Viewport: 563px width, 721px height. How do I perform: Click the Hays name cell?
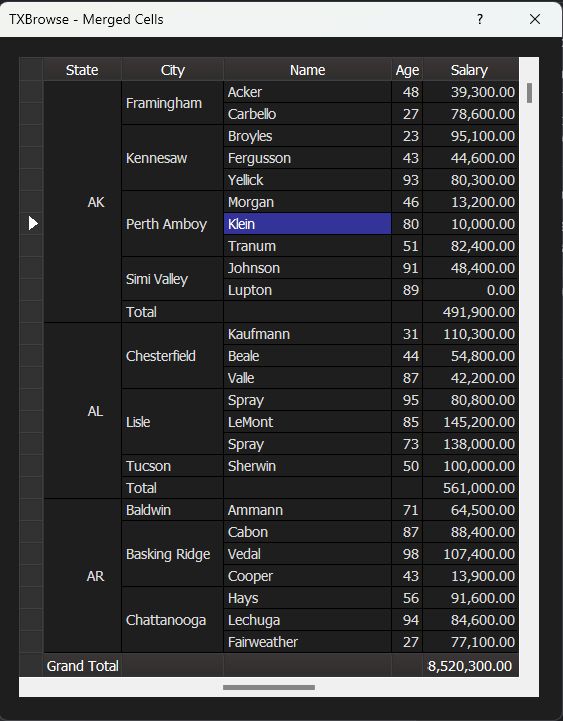(307, 598)
